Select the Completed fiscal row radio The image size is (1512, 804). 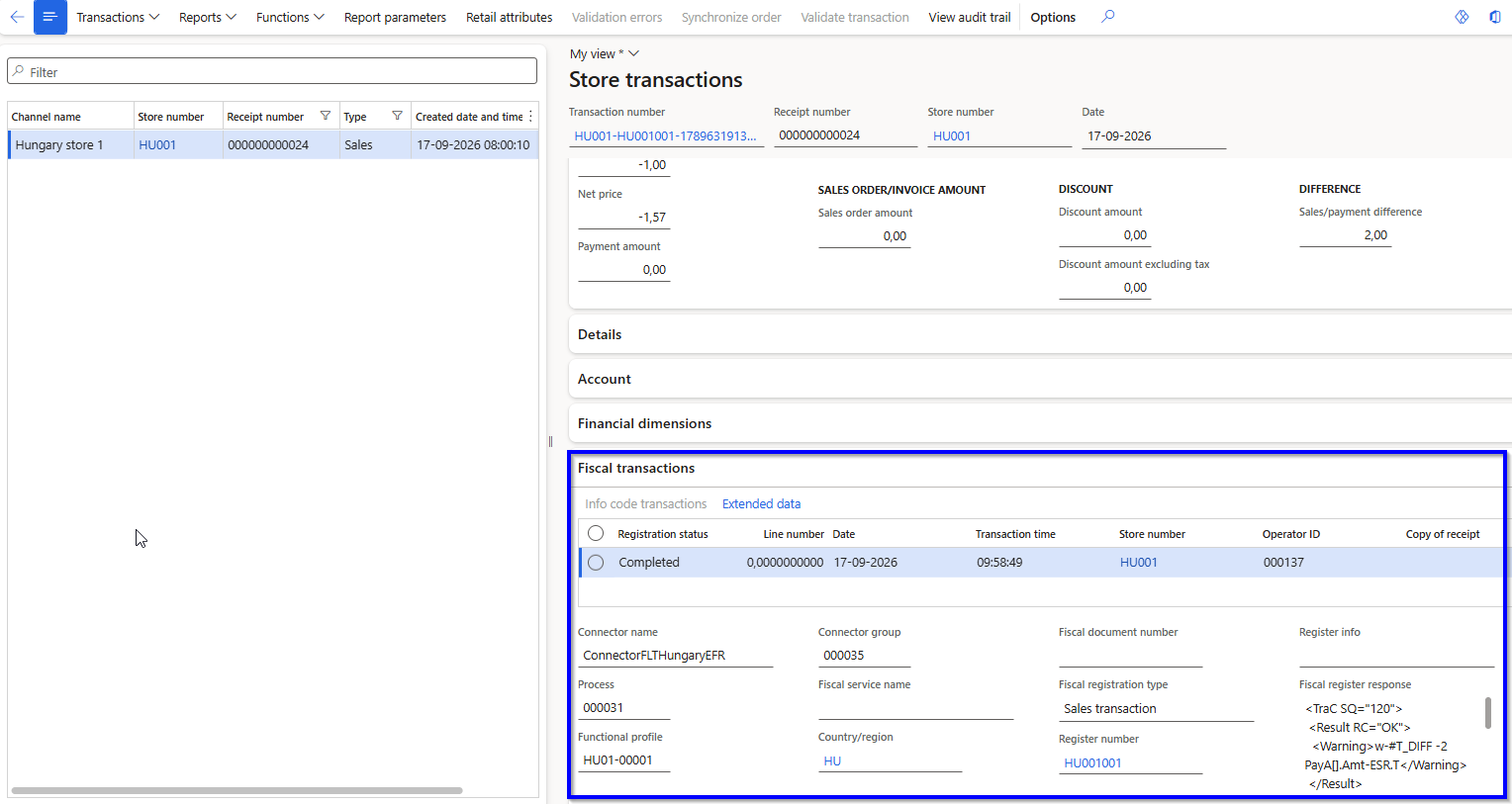click(x=596, y=562)
